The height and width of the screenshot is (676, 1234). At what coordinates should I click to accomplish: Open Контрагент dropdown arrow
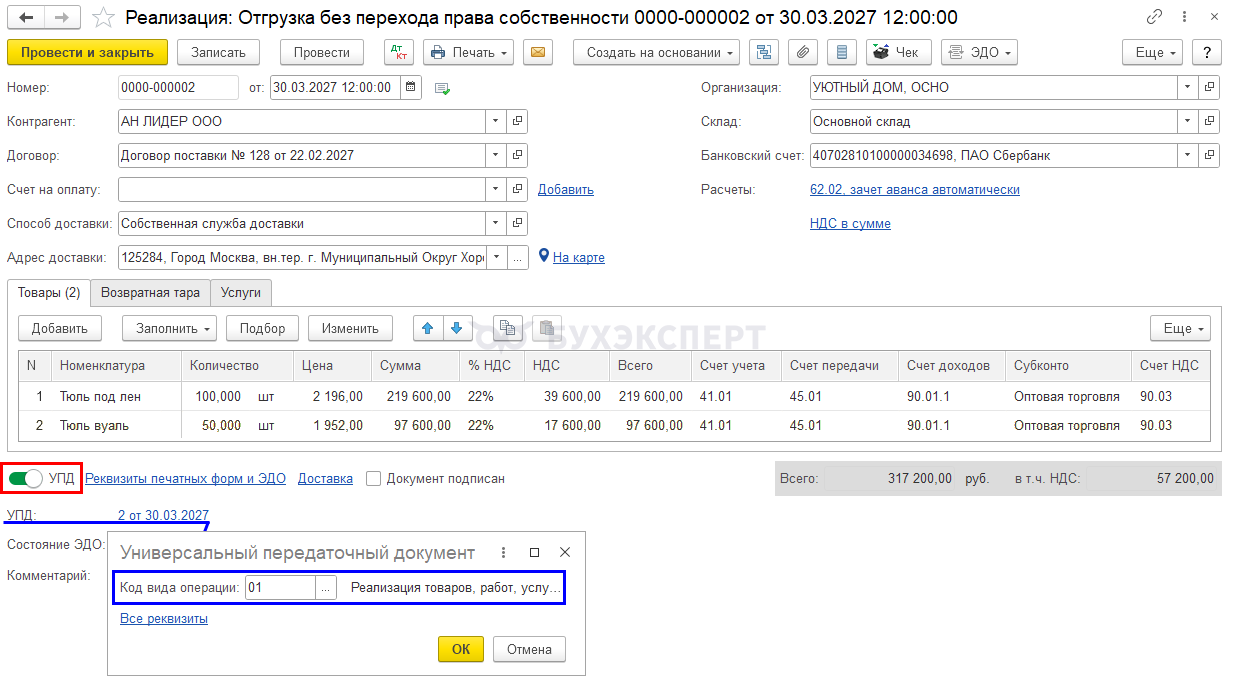497,121
